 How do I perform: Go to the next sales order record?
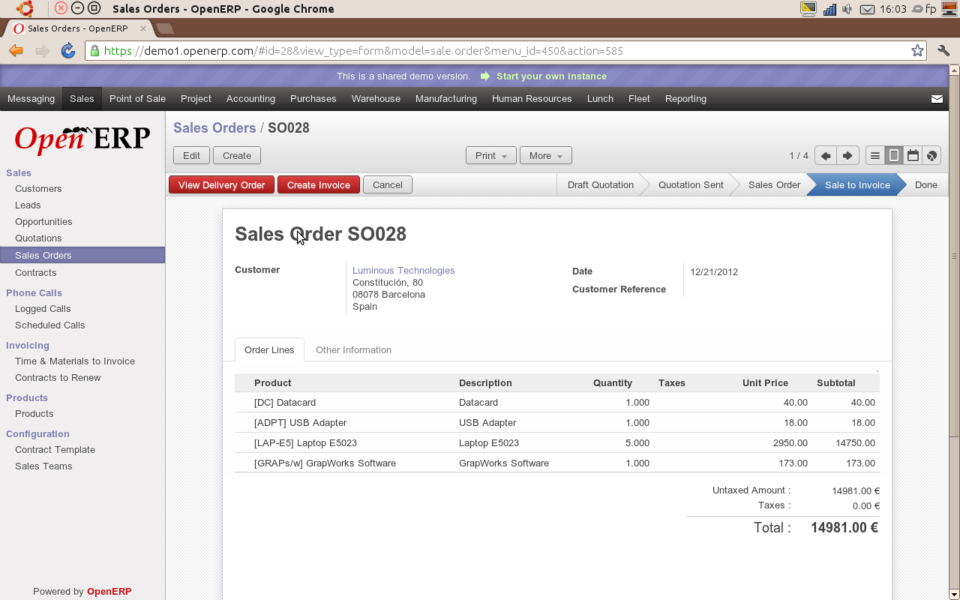(x=847, y=156)
